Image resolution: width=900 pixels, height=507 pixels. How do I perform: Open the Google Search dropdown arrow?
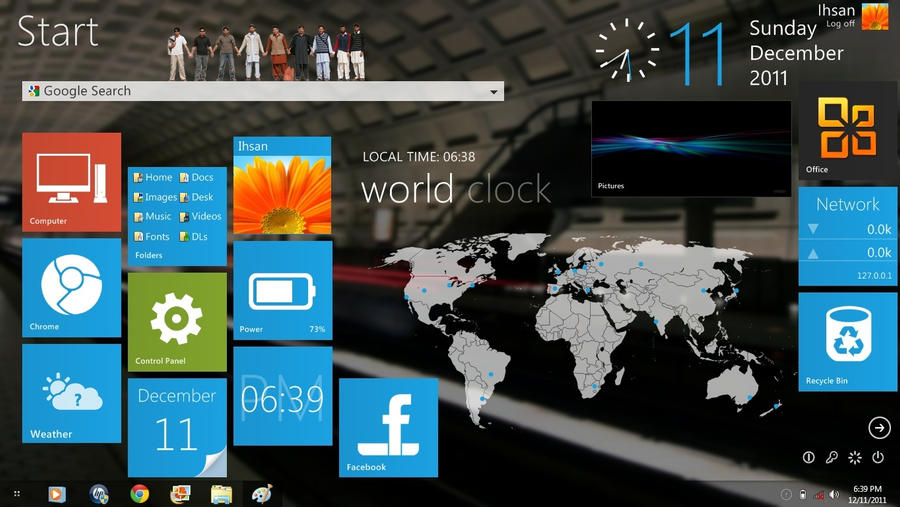[494, 92]
